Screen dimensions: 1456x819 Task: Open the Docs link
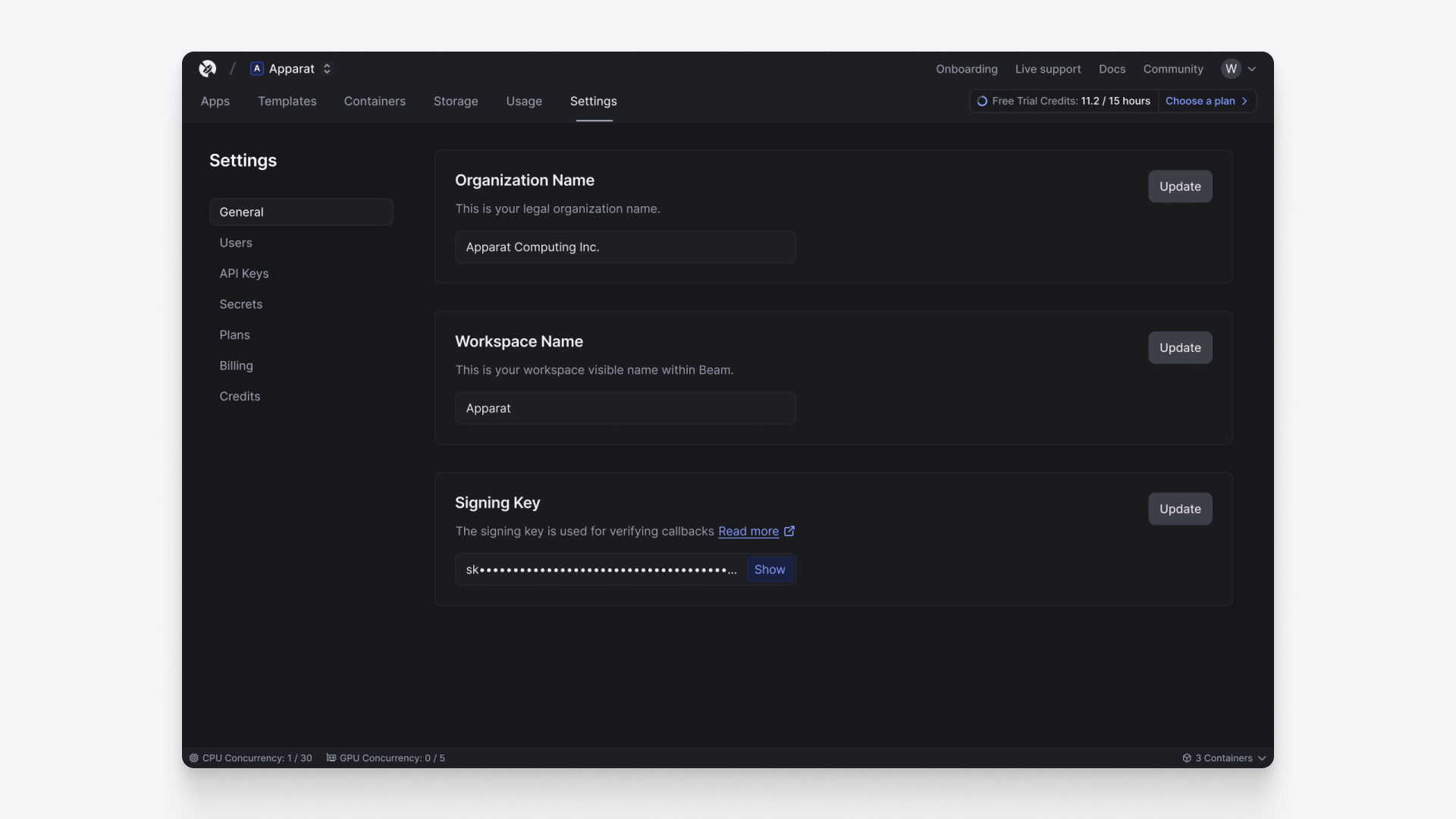pyautogui.click(x=1112, y=69)
